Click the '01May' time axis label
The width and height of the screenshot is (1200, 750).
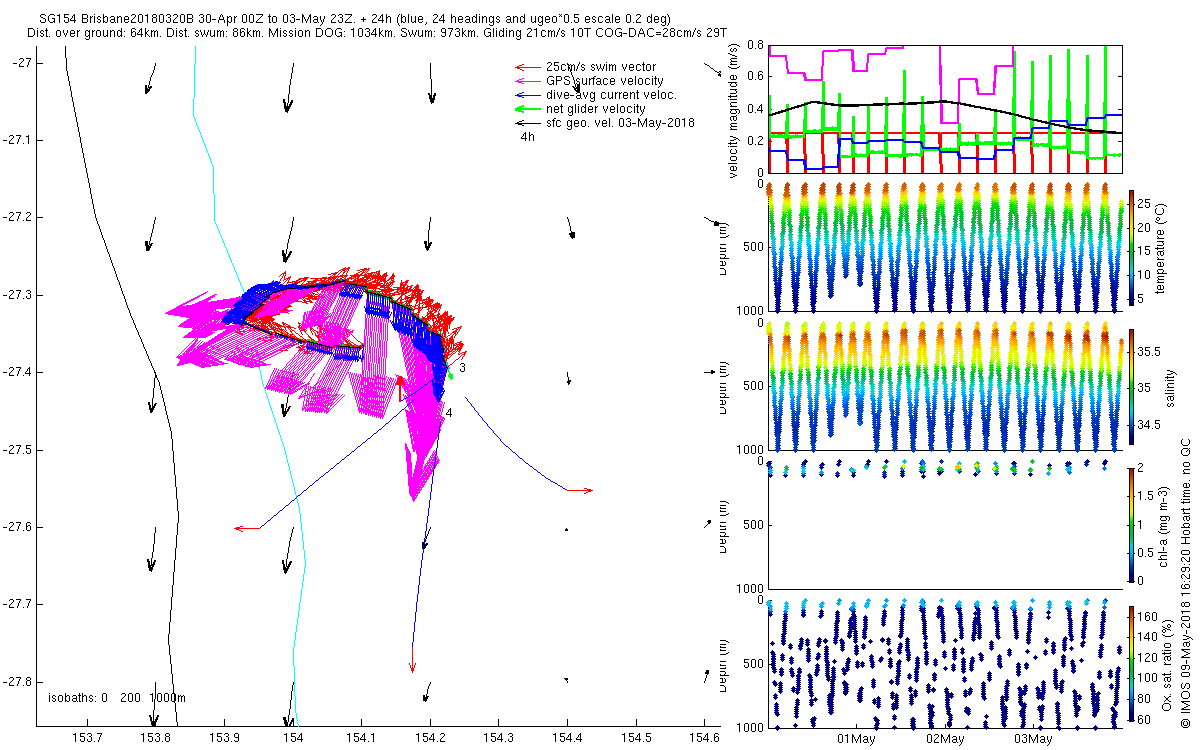(856, 739)
